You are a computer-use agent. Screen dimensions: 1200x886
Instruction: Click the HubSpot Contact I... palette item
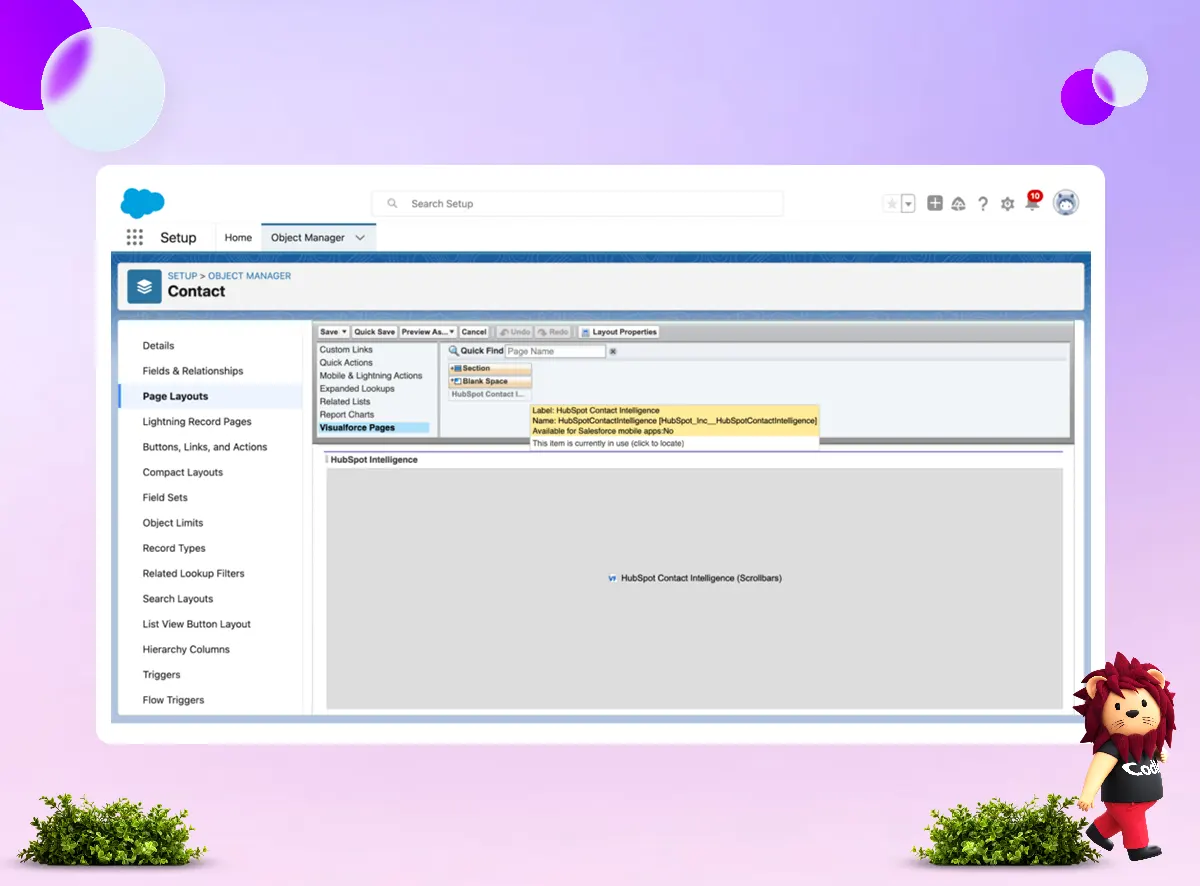(488, 395)
